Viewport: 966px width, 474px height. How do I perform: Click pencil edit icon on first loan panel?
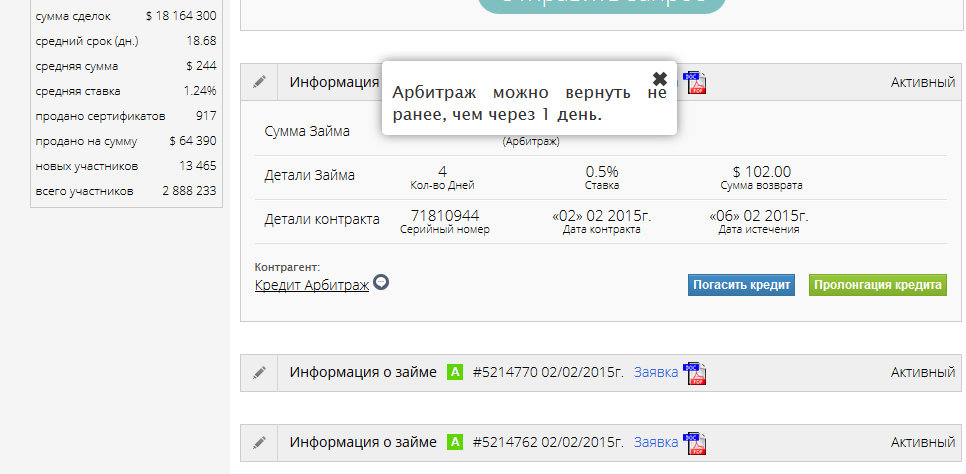[259, 82]
